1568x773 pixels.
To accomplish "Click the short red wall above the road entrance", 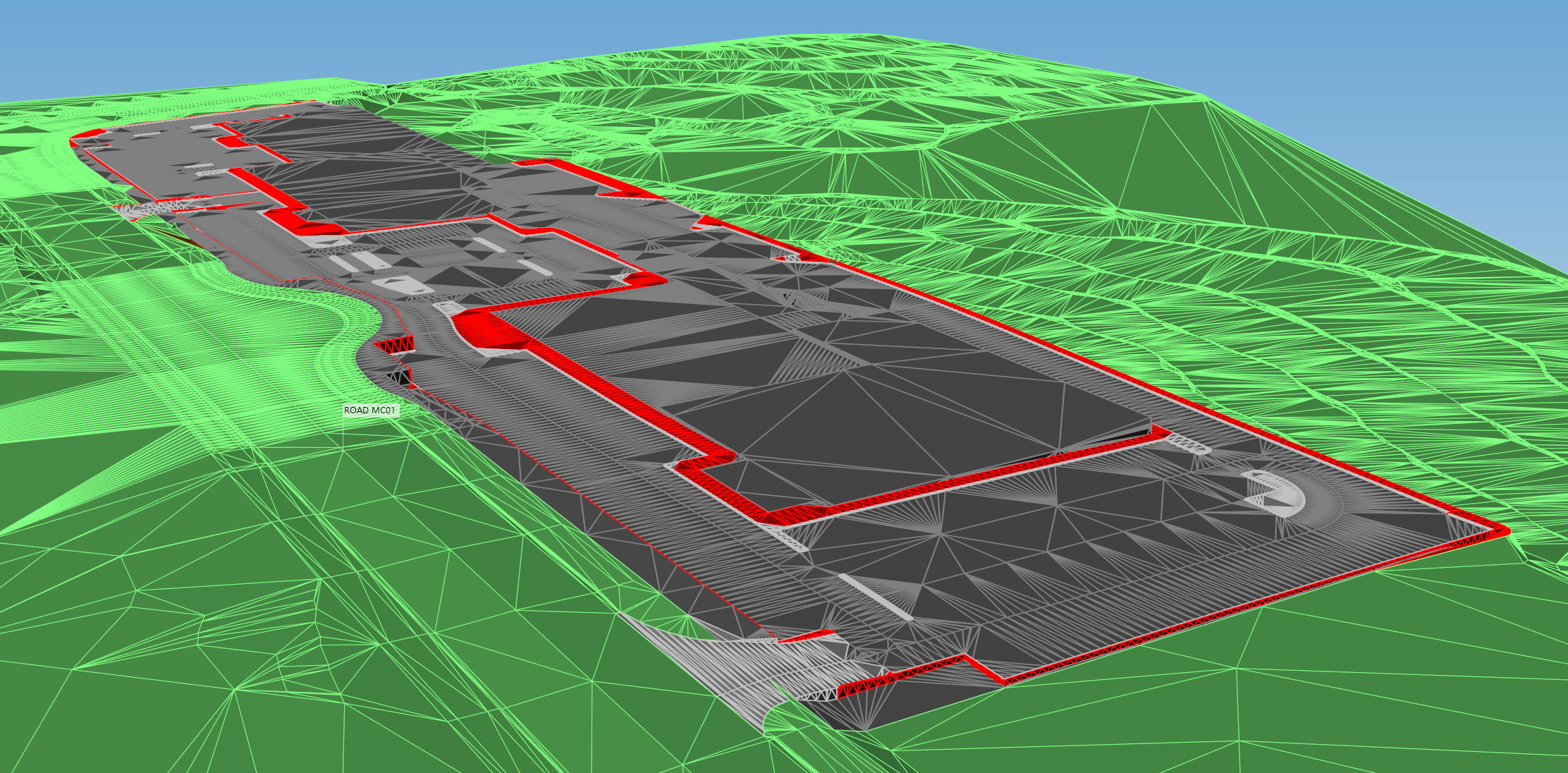I will [x=806, y=637].
